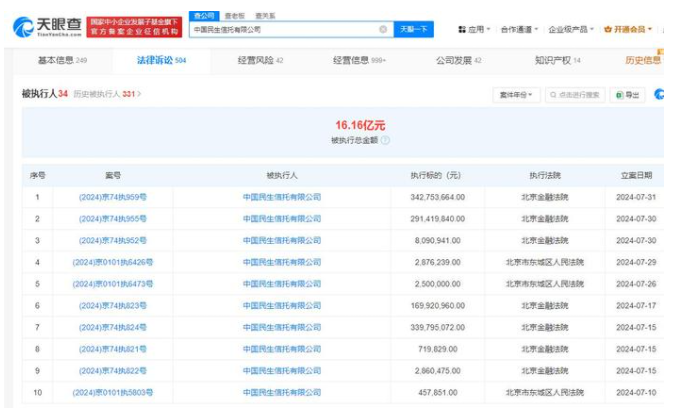684x411 pixels.
Task: Open case (2024)京0101执6473号
Action: point(113,284)
